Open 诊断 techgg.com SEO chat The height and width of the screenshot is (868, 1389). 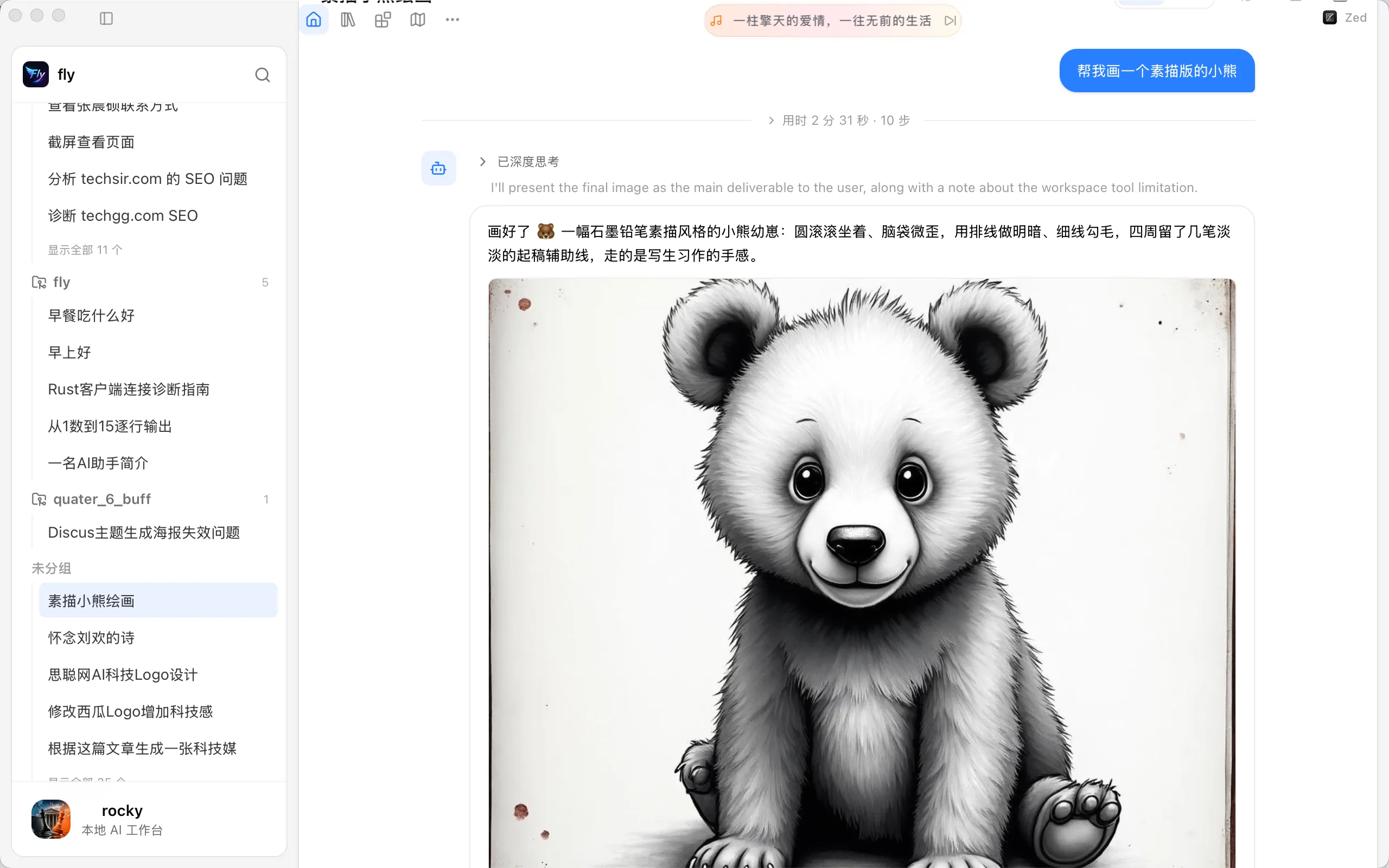[158, 216]
